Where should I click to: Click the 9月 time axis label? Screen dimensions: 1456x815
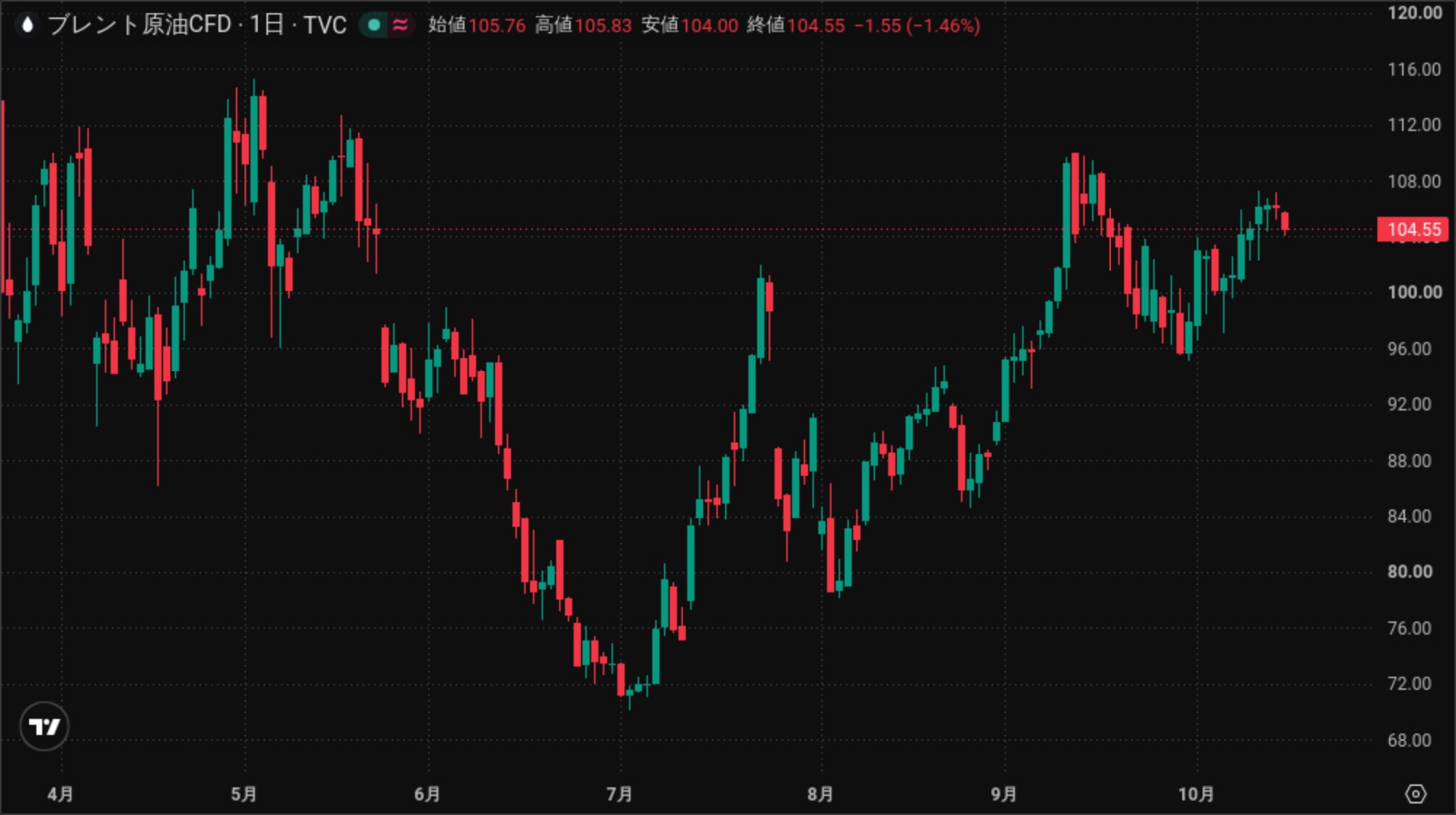1004,794
